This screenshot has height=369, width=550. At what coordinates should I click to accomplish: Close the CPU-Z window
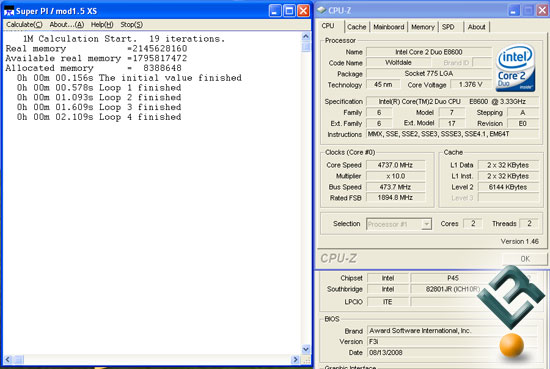tap(542, 11)
